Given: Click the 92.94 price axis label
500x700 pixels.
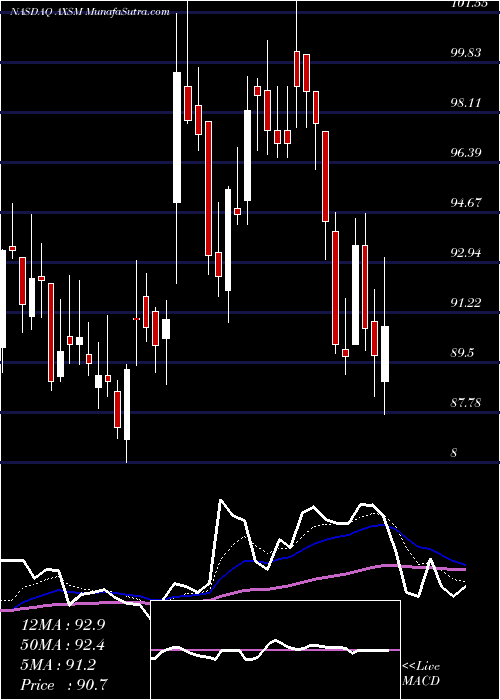Looking at the screenshot, I should click(x=466, y=253).
